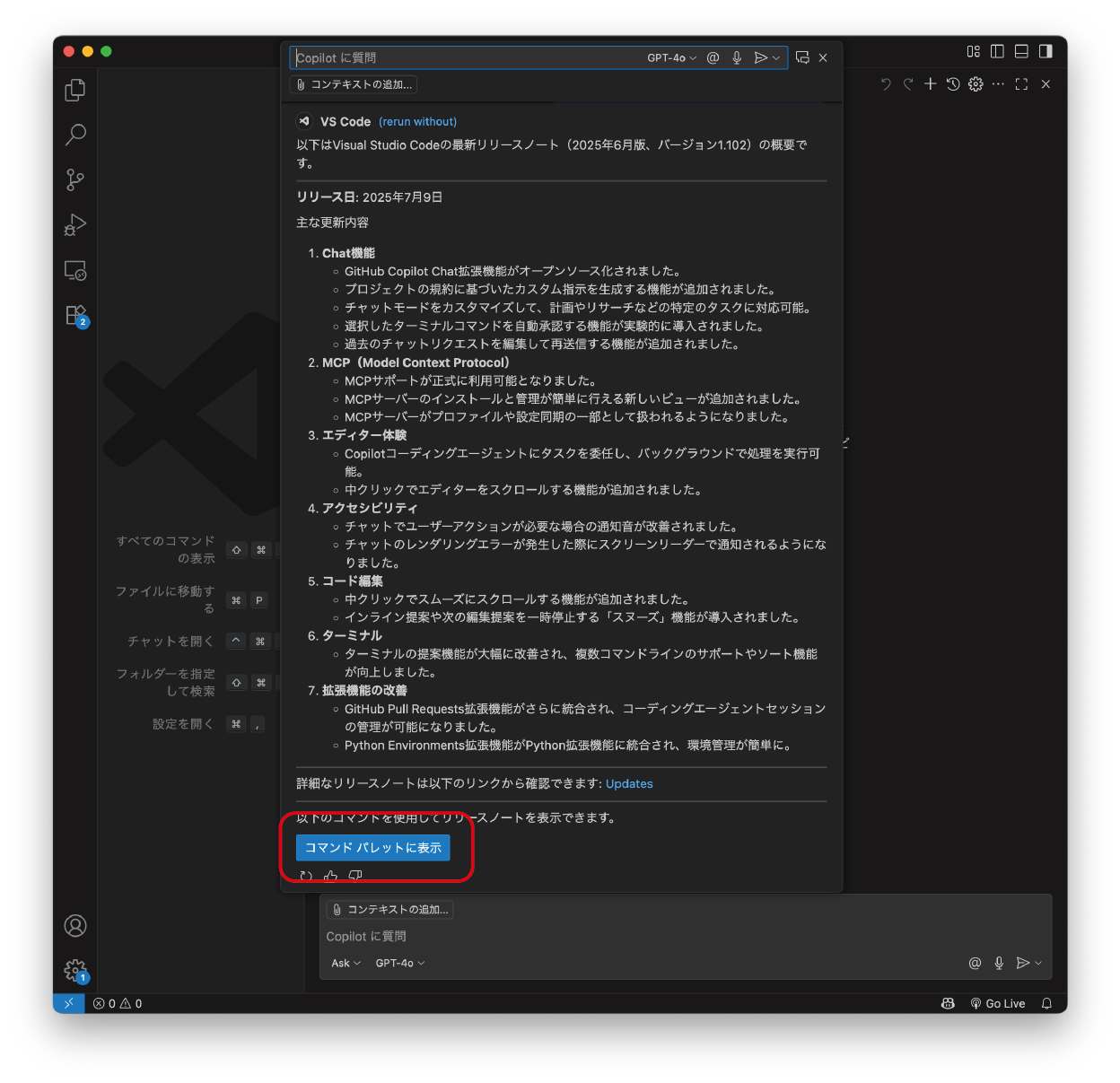The height and width of the screenshot is (1083, 1120).
Task: Click the "MCP（Model Context Protocol）" heading
Action: [416, 362]
